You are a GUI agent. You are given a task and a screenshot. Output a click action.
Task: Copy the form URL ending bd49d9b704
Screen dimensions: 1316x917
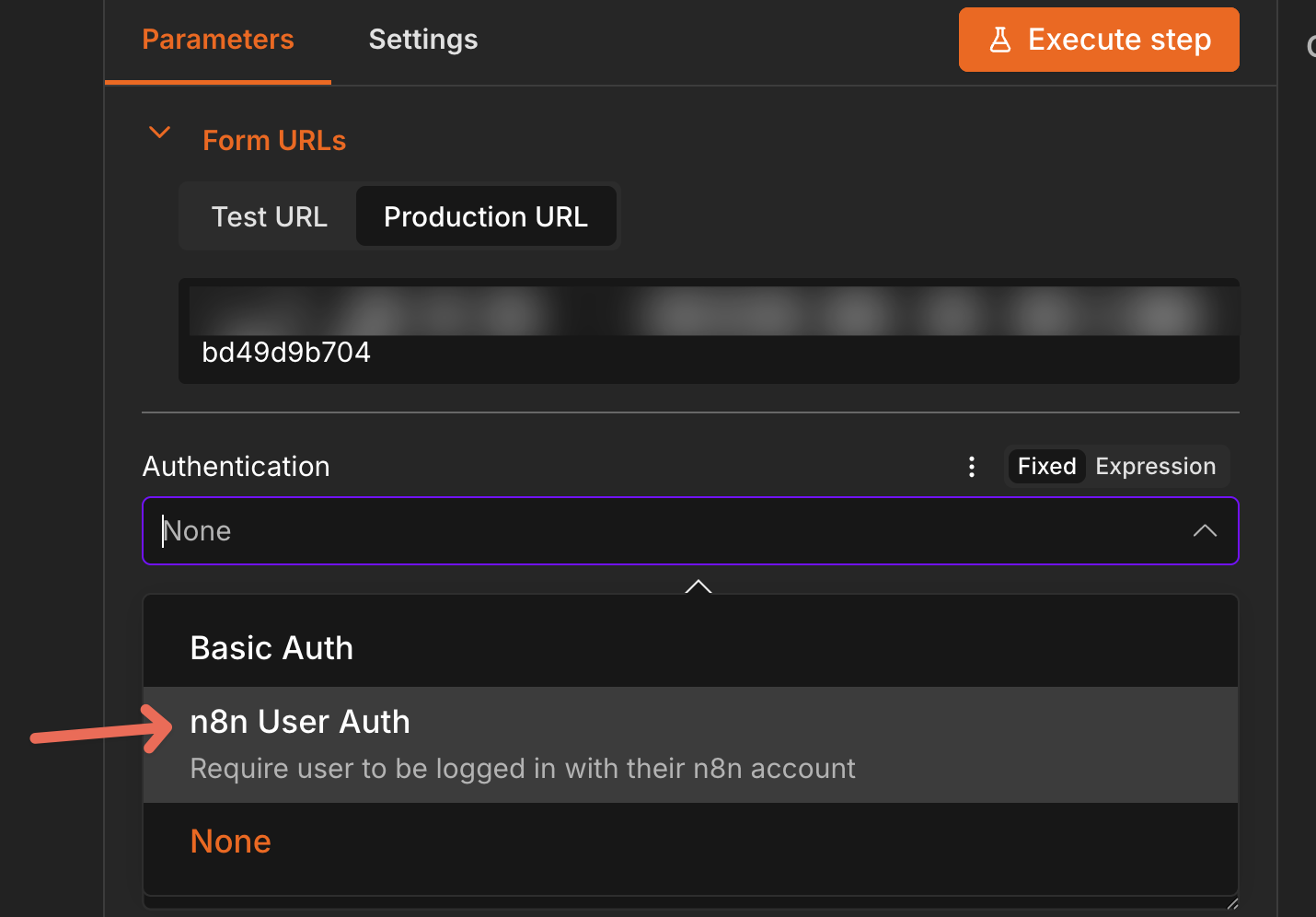709,331
